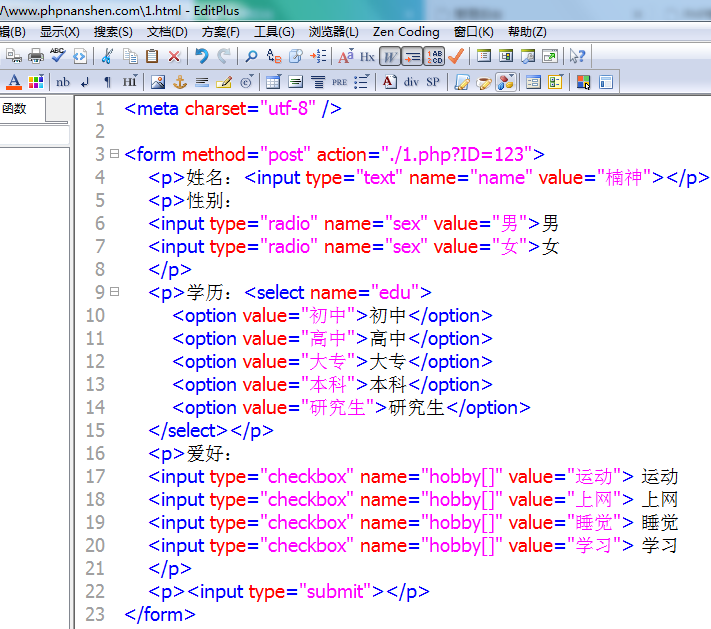The image size is (711, 629).
Task: Open the Aa font size dropdown
Action: point(346,56)
